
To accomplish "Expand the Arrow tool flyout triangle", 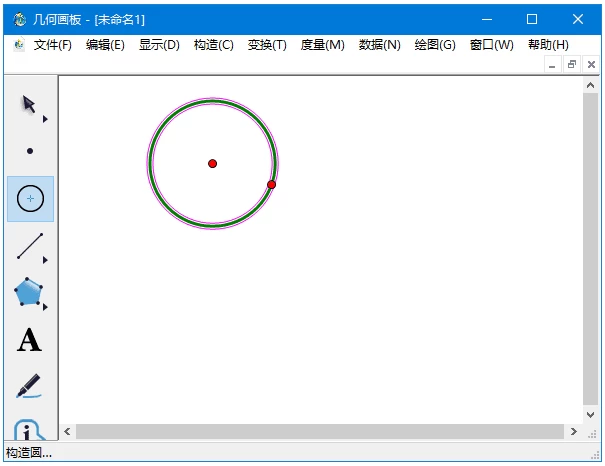I will [45, 119].
